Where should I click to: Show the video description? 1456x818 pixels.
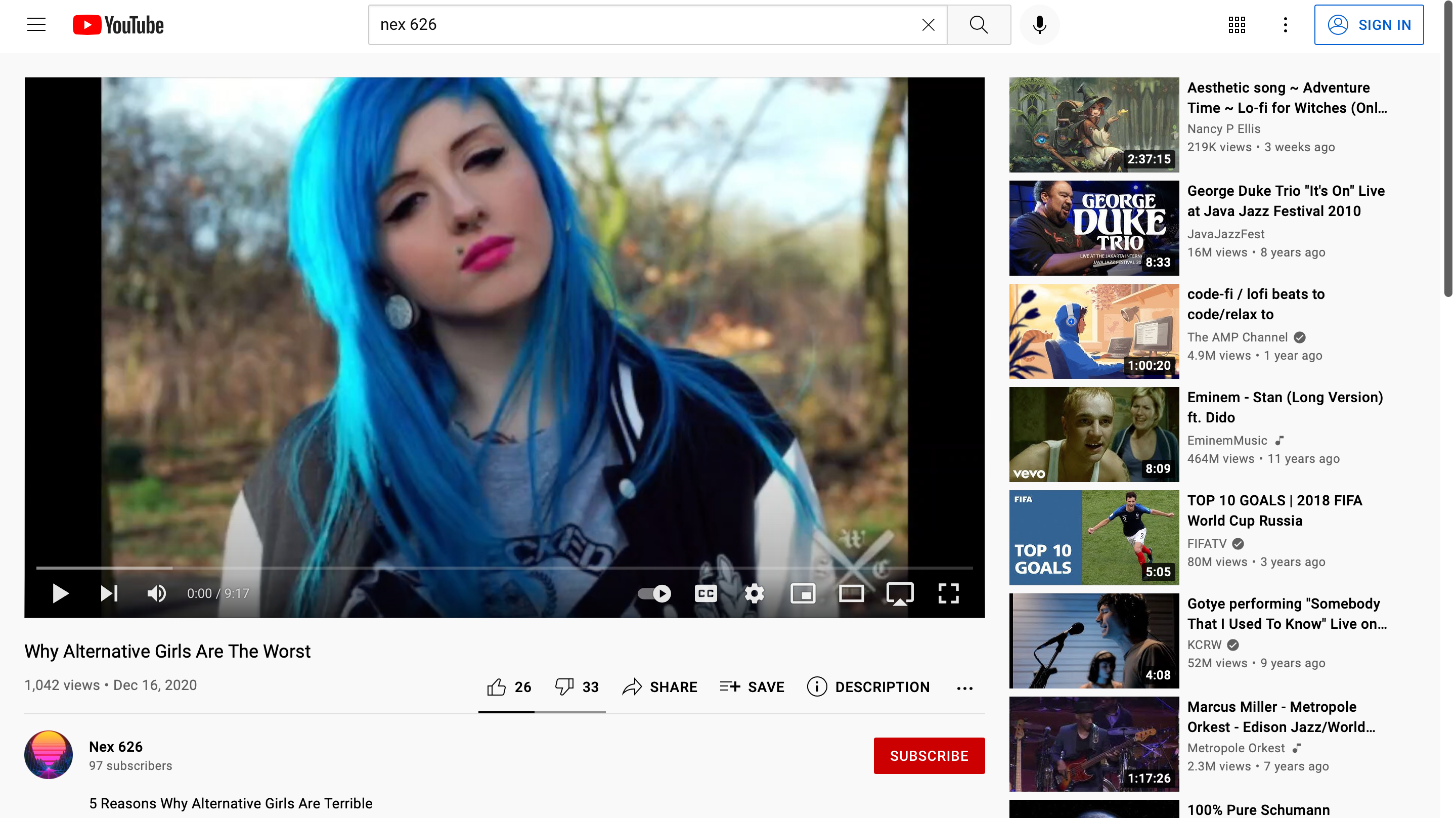click(868, 687)
